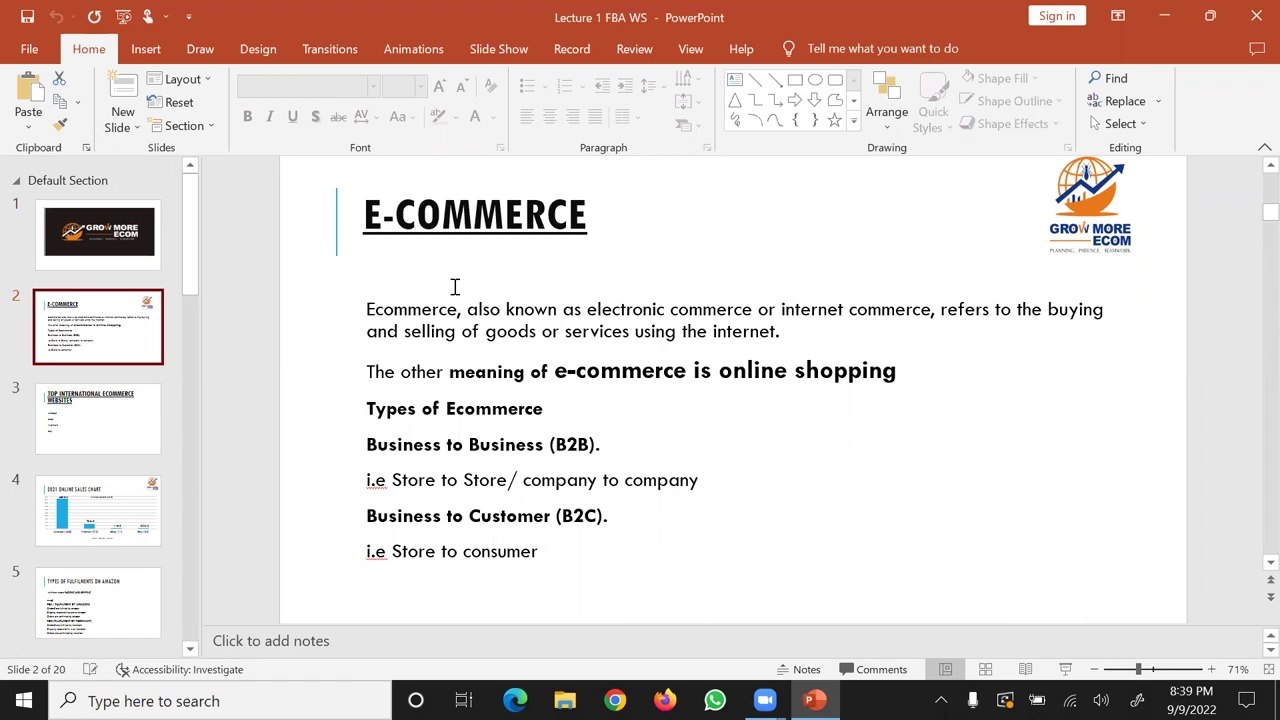Open the File tab
1280x720 pixels.
pos(29,49)
